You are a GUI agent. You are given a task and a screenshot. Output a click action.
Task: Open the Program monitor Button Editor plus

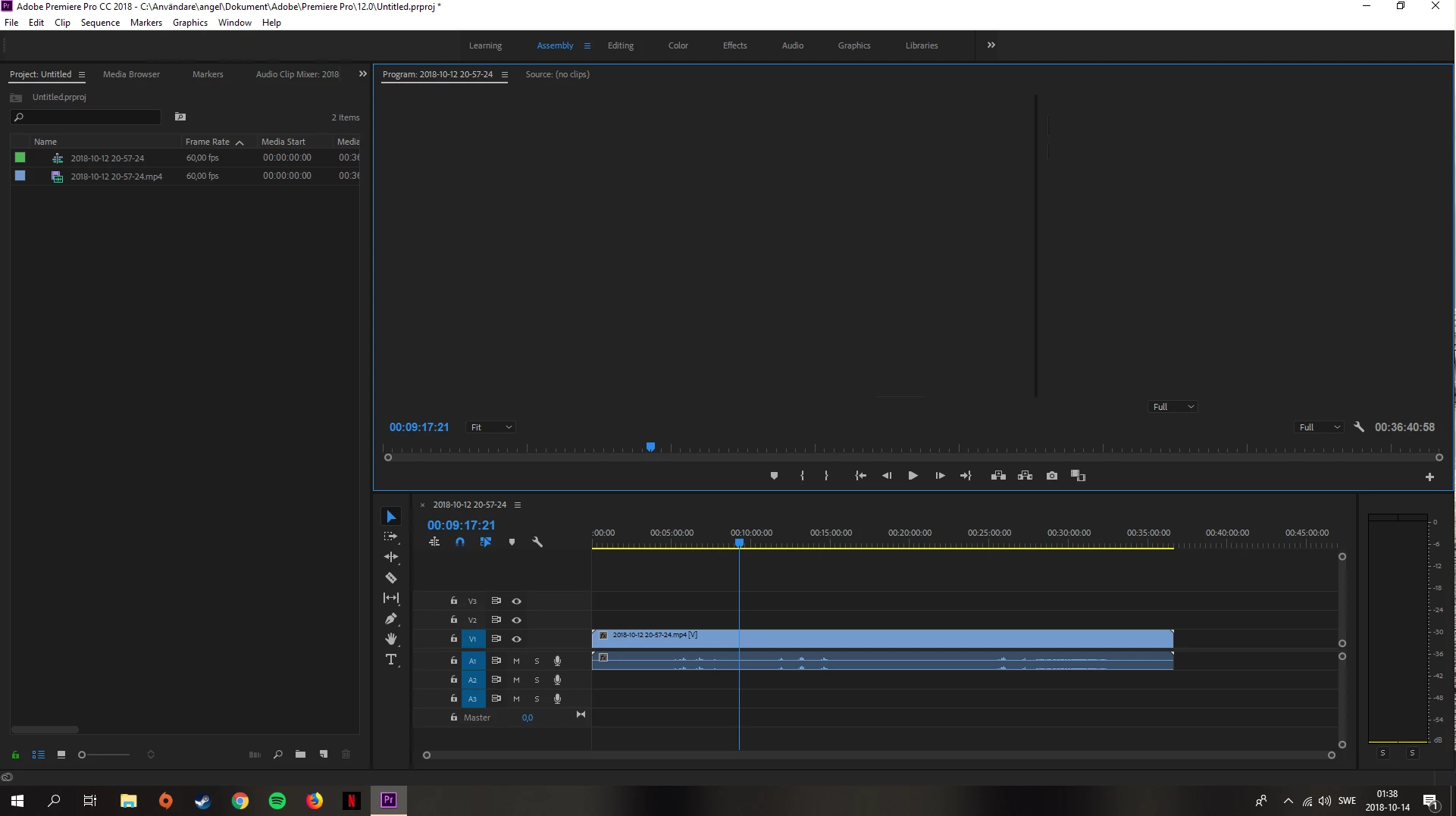coord(1429,477)
